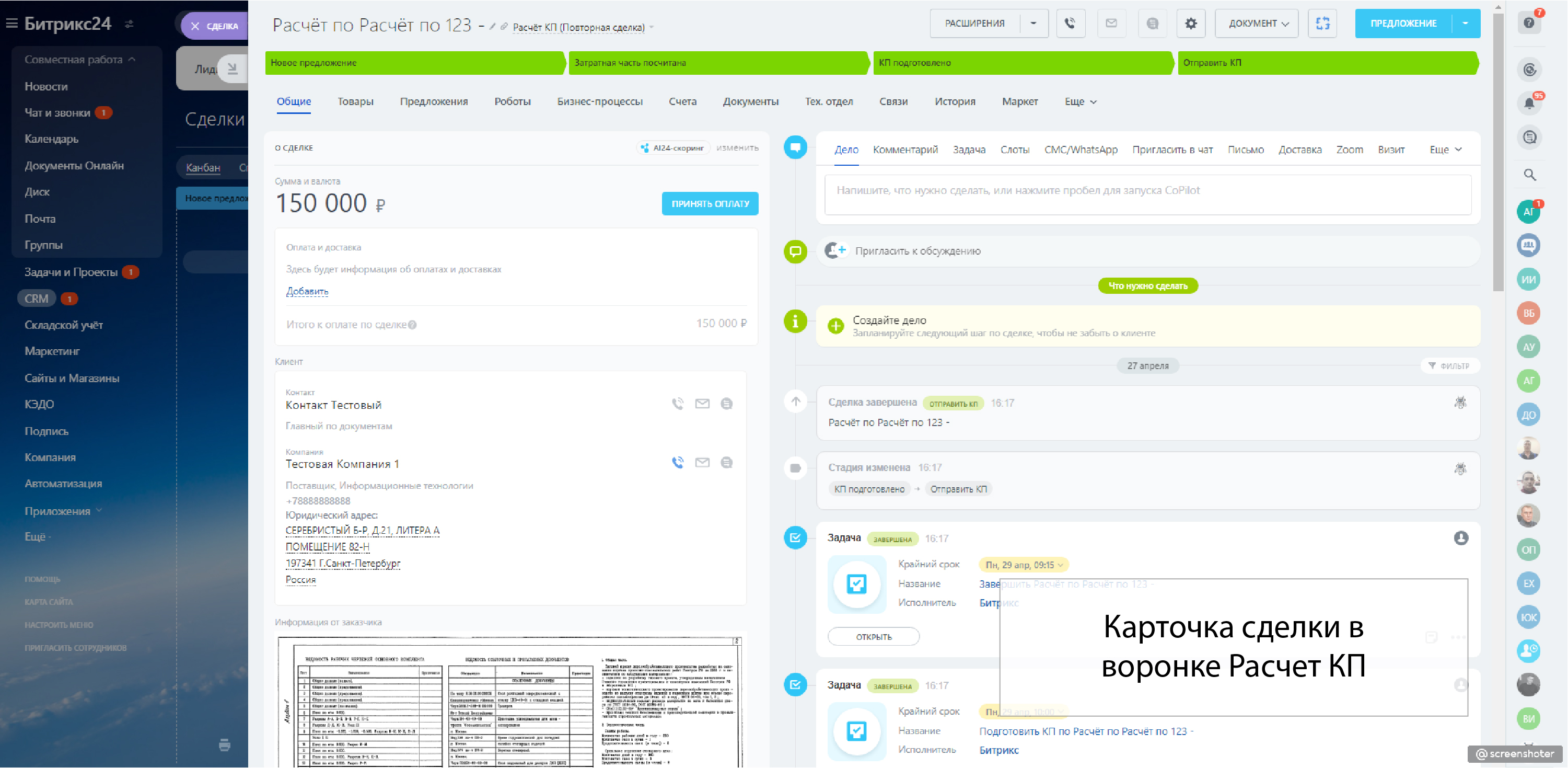Open settings gear icon in deal header
The width and height of the screenshot is (1568, 768).
1191,23
